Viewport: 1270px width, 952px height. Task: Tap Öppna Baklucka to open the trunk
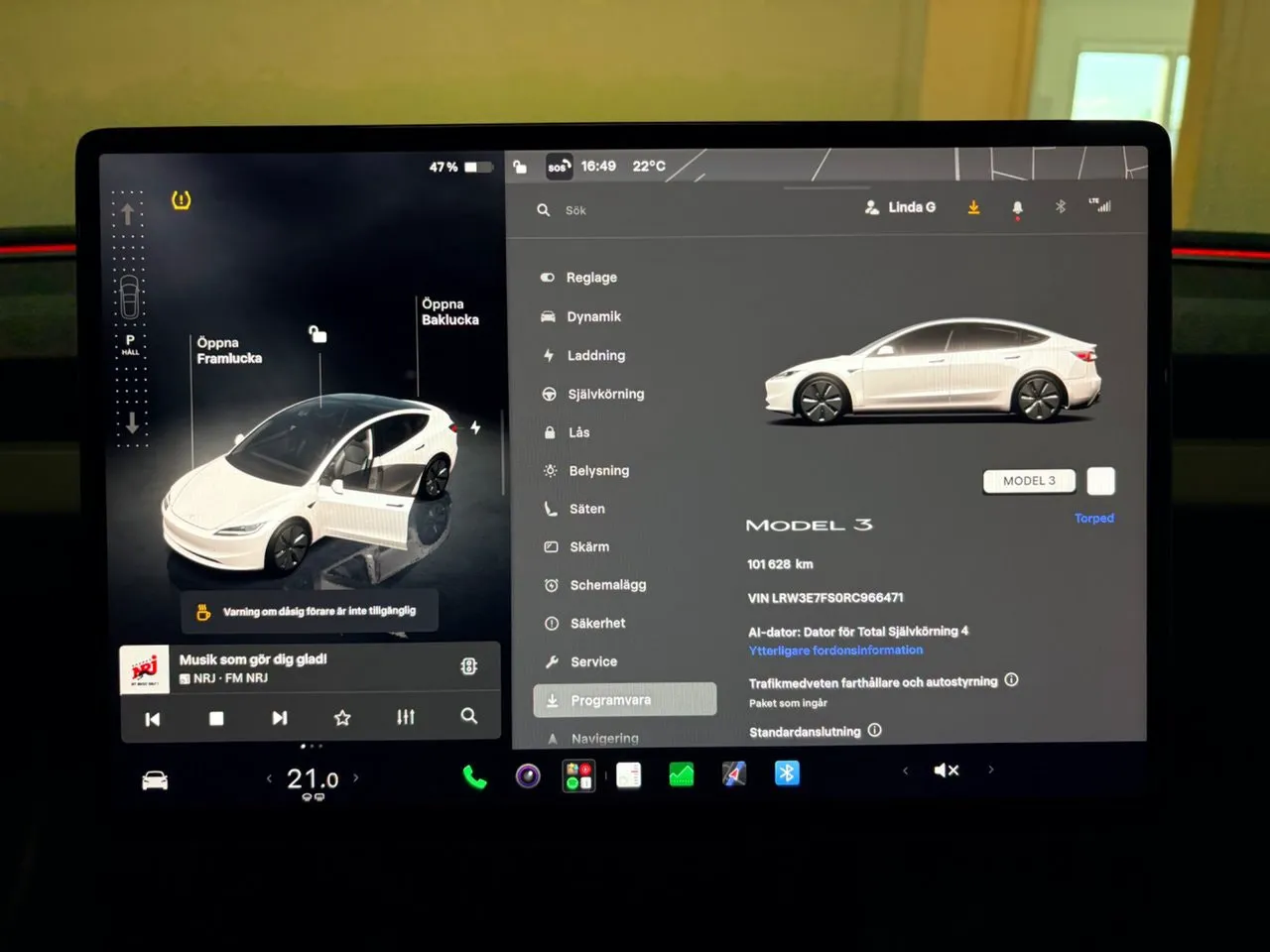click(x=450, y=311)
